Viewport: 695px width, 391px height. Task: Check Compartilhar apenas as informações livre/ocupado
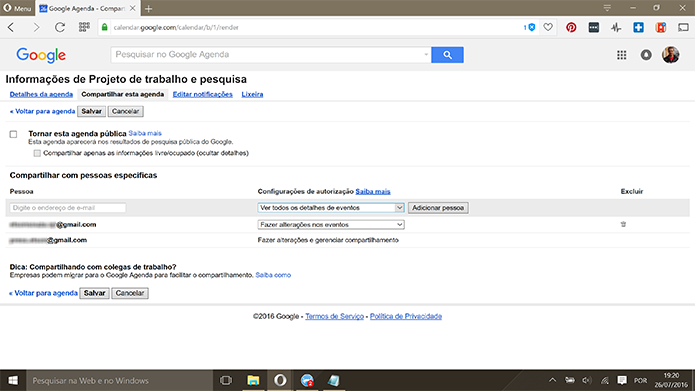point(37,153)
